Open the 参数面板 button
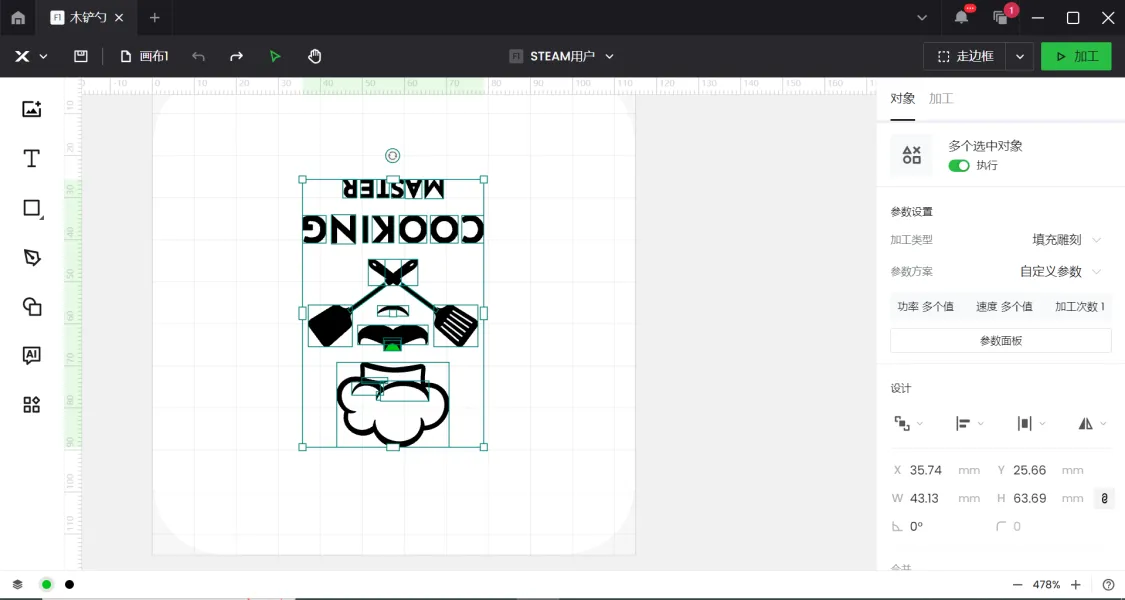 coord(1001,341)
